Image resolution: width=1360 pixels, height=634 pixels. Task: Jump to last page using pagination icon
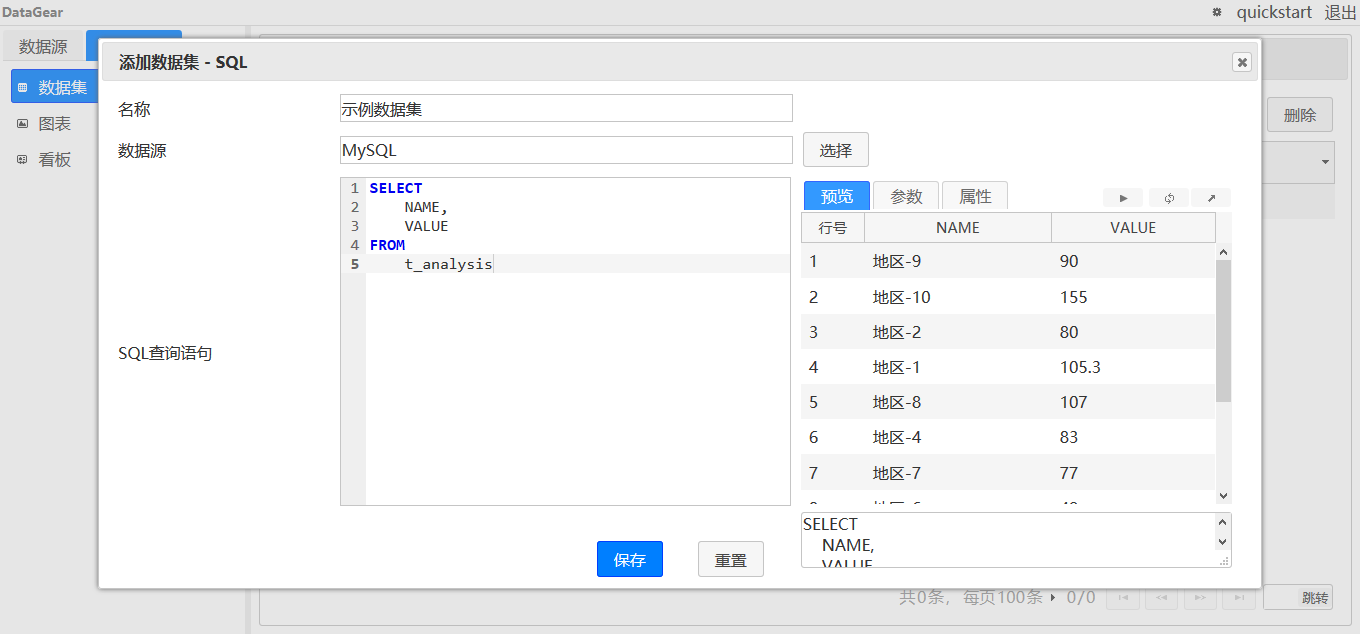pyautogui.click(x=1238, y=597)
